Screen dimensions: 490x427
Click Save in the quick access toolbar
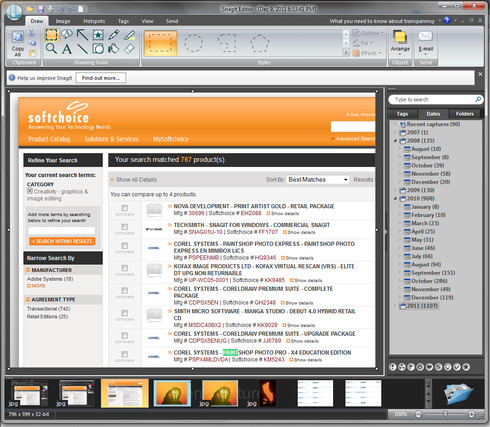tap(41, 9)
